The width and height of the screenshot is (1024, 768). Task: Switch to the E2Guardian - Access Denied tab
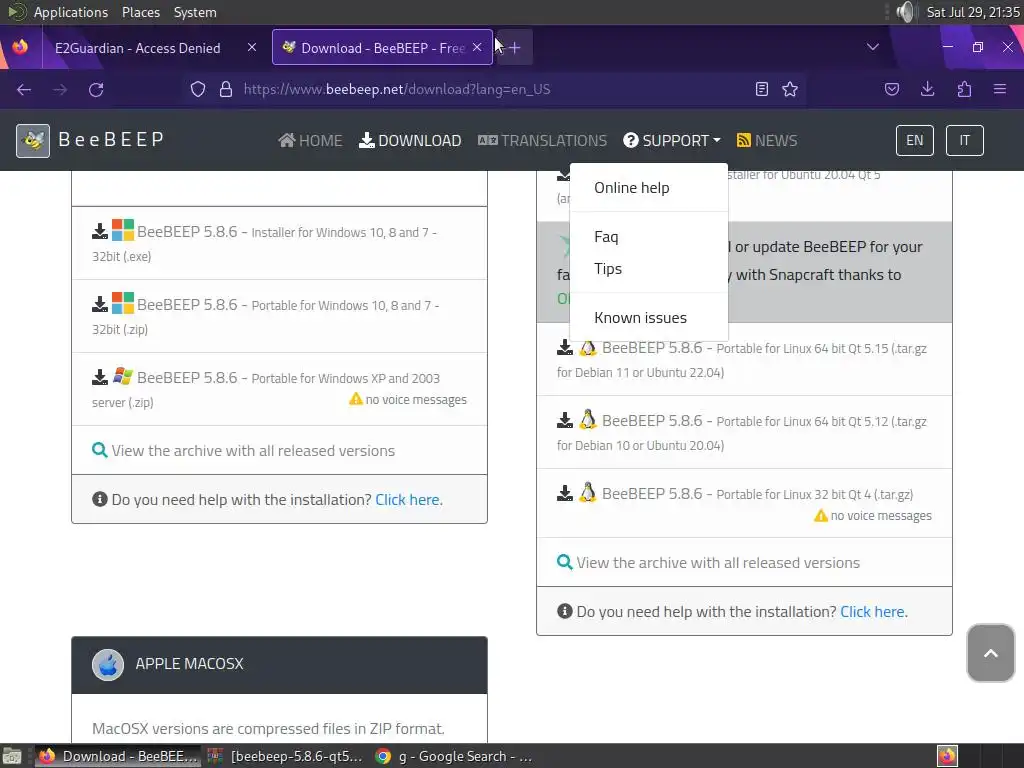tap(136, 48)
